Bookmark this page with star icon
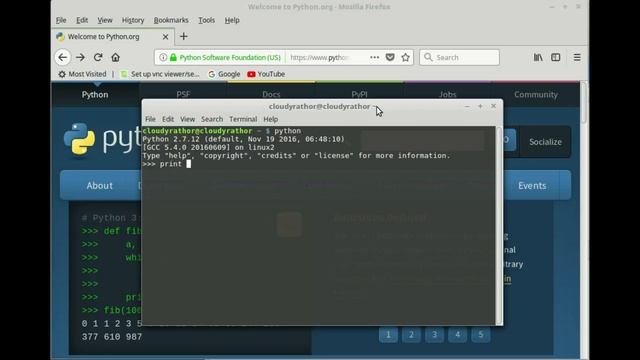 coord(405,58)
